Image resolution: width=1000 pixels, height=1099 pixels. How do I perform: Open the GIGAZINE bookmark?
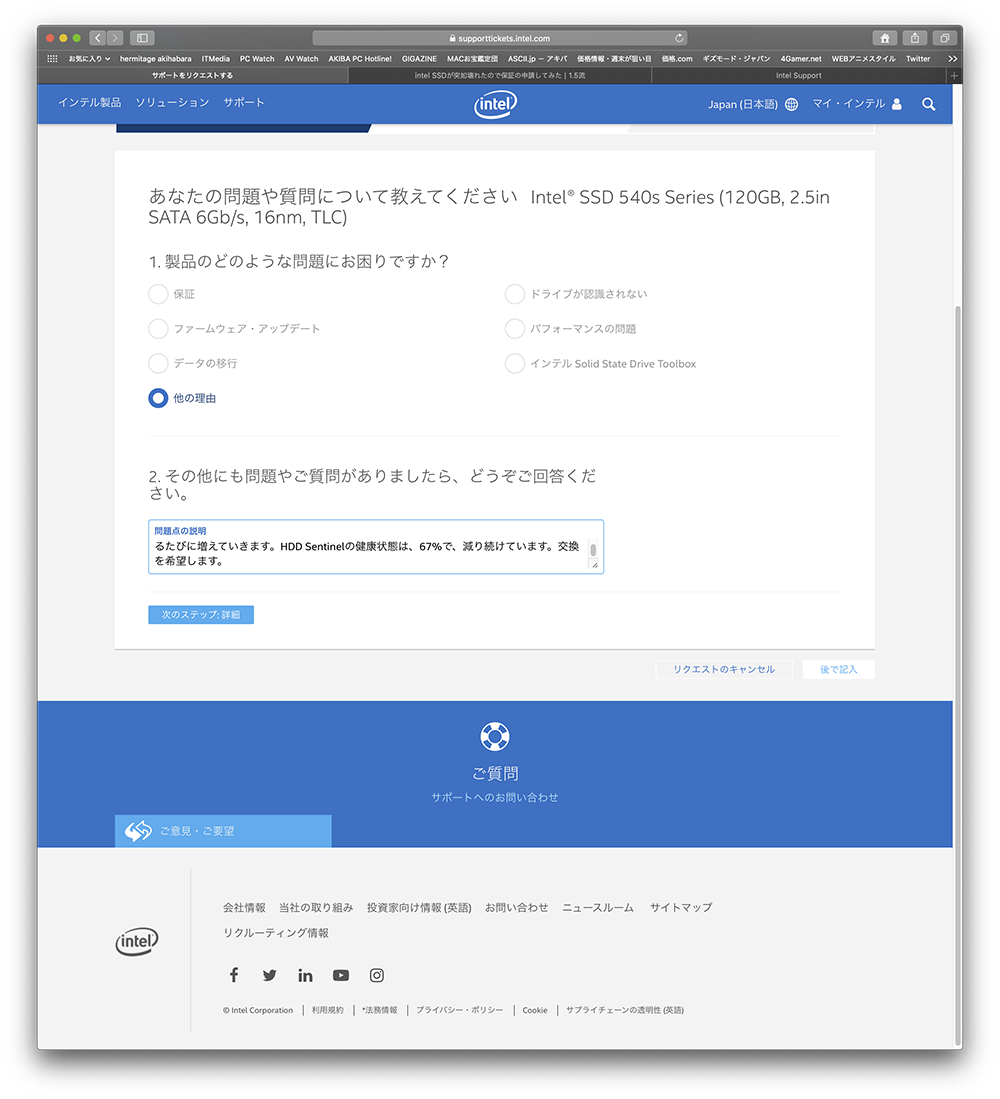pos(419,59)
